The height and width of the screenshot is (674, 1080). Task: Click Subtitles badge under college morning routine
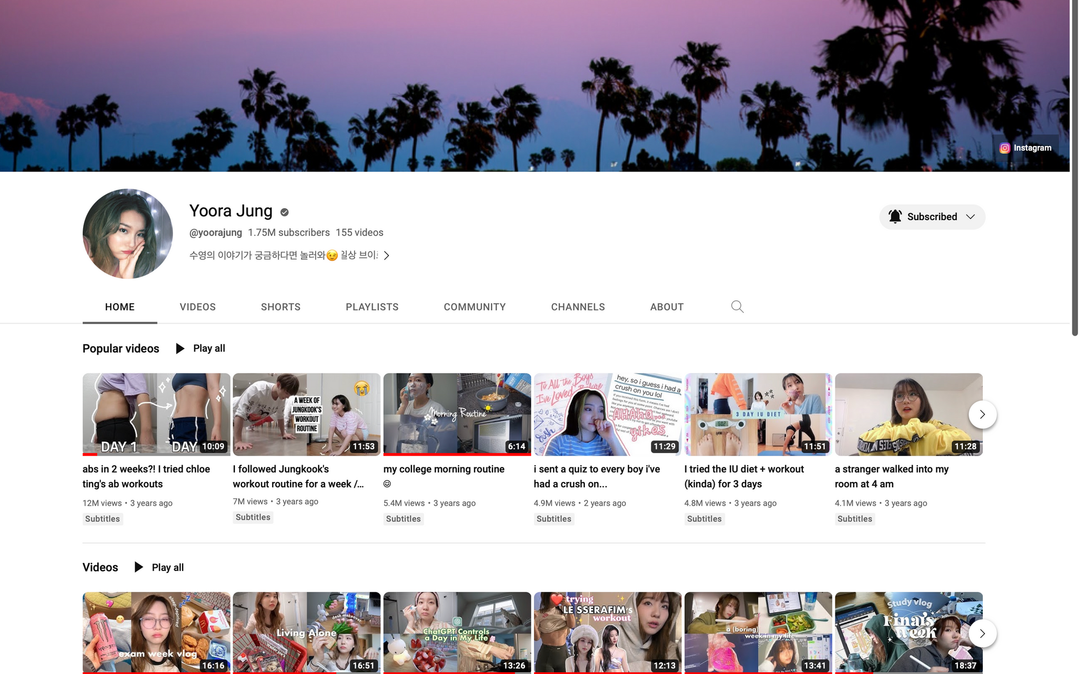(x=403, y=519)
